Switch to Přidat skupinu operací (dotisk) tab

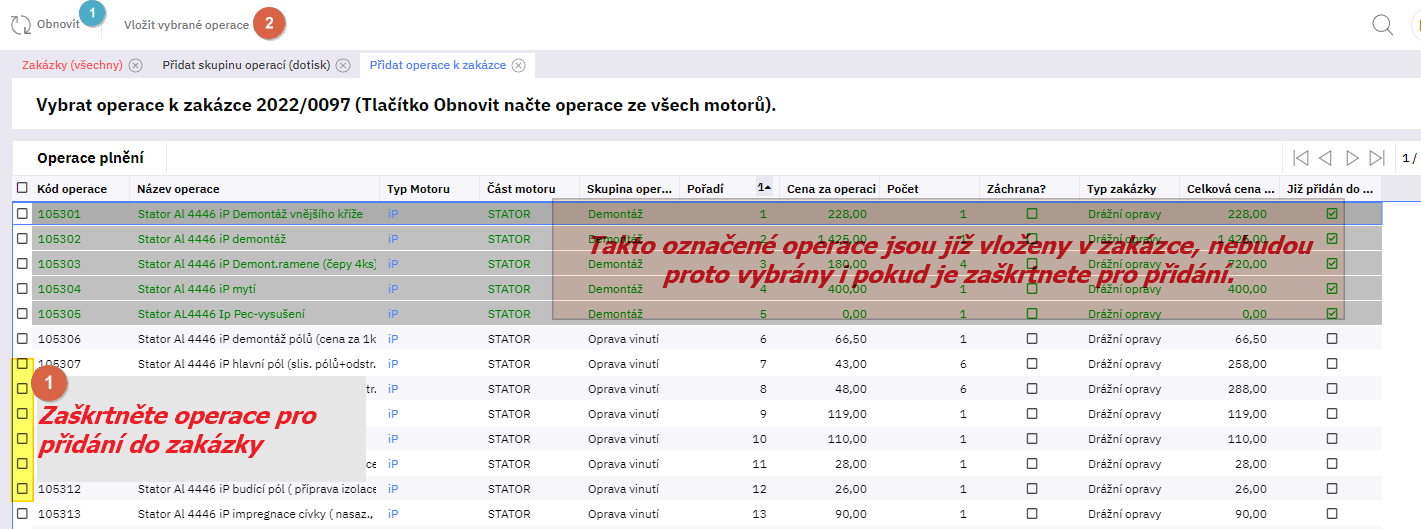pos(246,65)
